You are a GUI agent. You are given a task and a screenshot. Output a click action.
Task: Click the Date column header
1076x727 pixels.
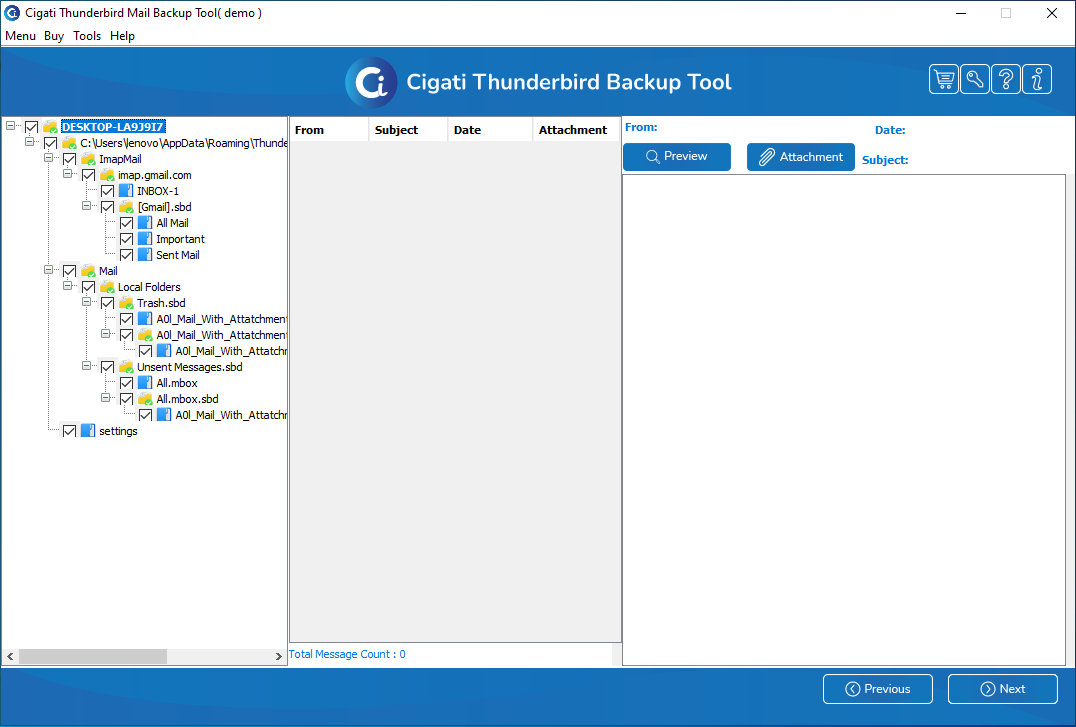coord(490,130)
